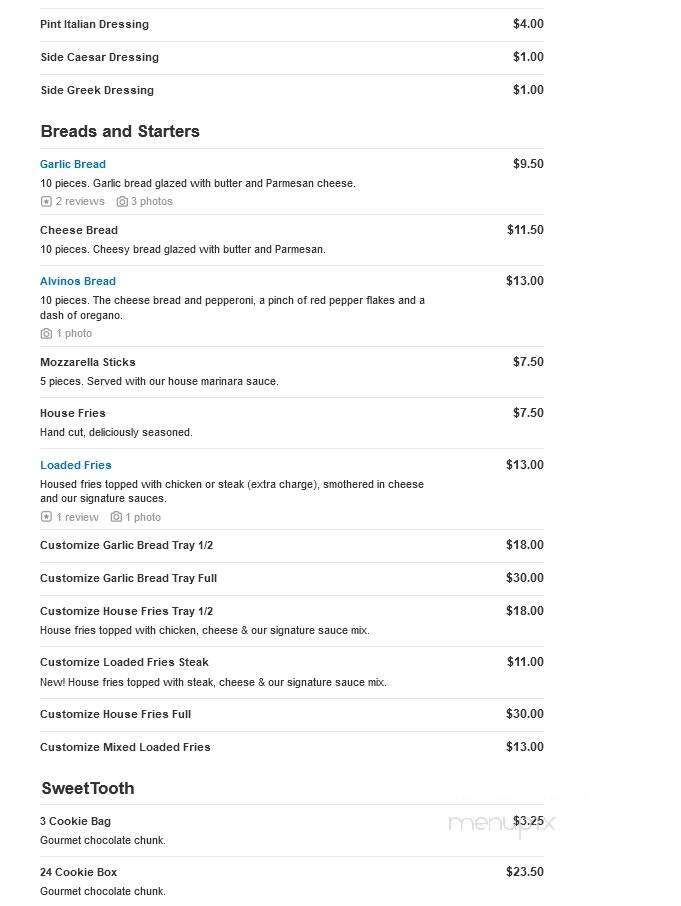Click the Loaded Fries review star icon
This screenshot has height=906, width=681.
pyautogui.click(x=46, y=517)
